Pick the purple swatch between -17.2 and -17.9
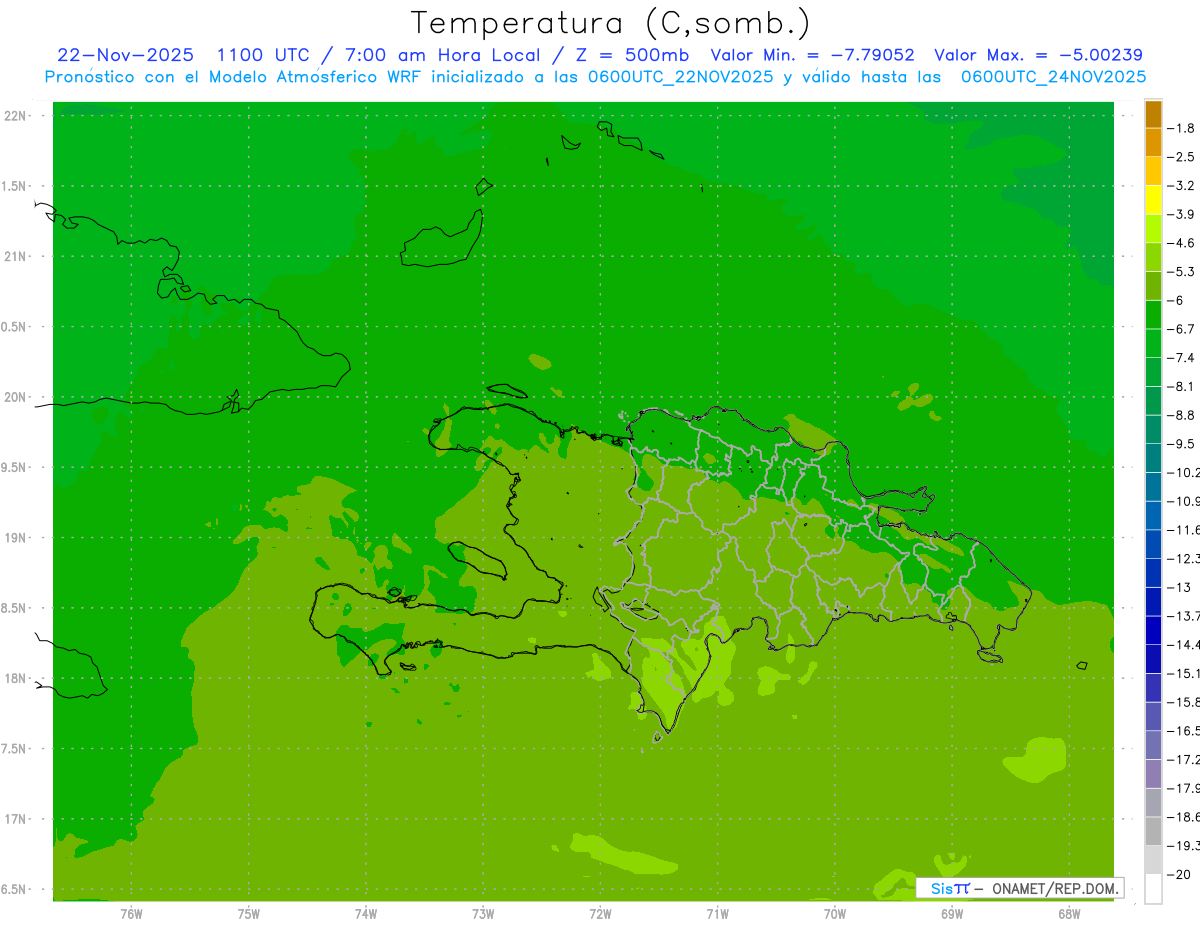Screen dimensions: 1200x927 tap(1153, 773)
